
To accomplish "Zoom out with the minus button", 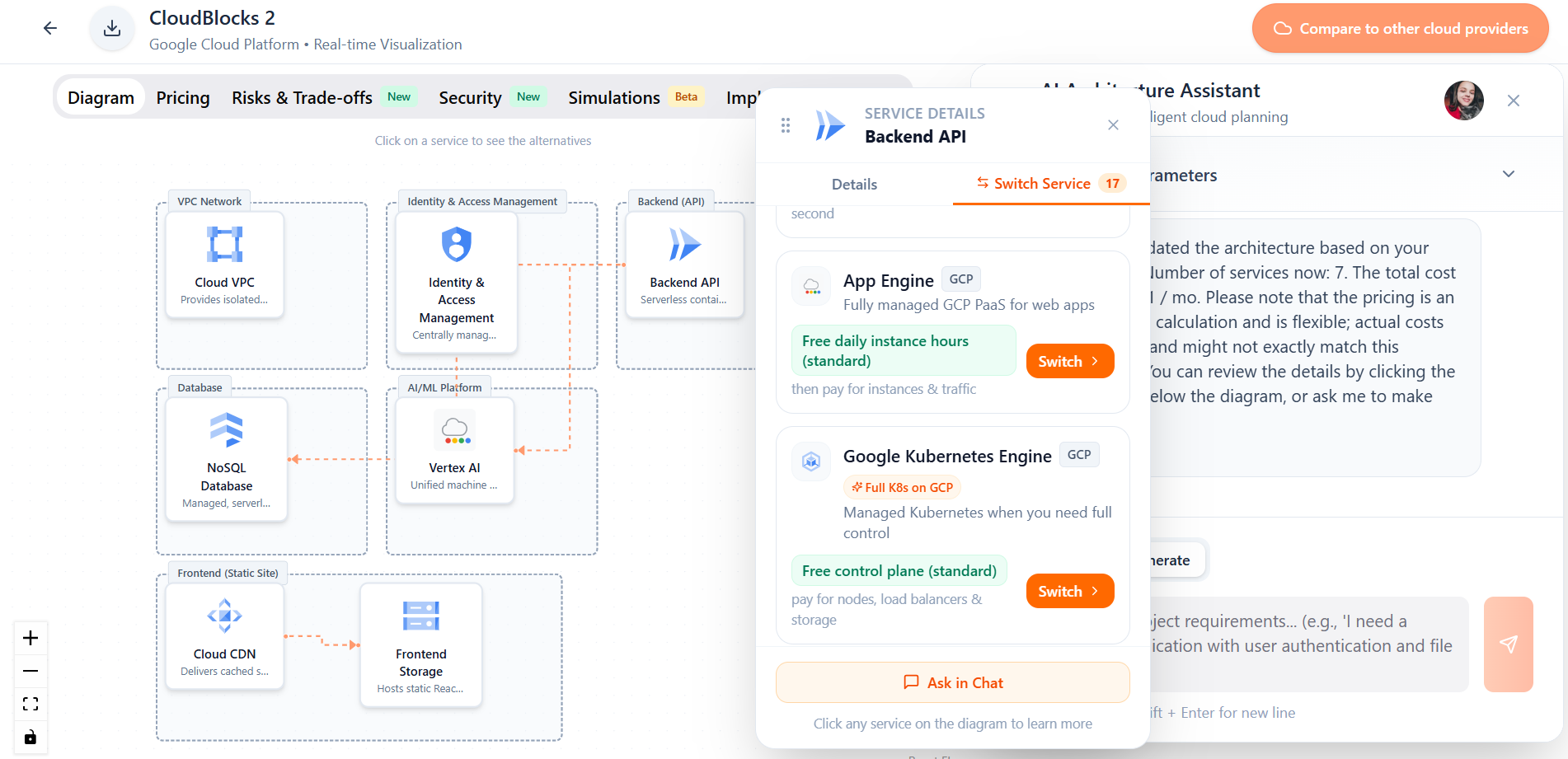I will tap(31, 671).
